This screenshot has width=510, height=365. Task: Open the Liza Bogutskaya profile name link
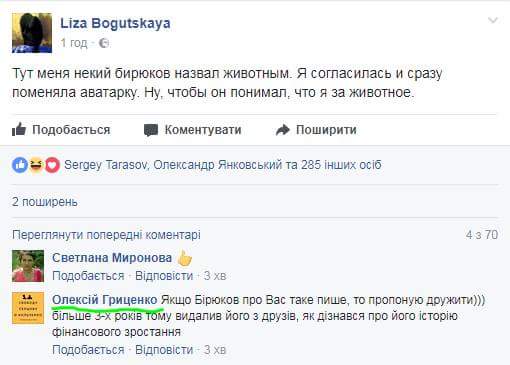pos(115,23)
